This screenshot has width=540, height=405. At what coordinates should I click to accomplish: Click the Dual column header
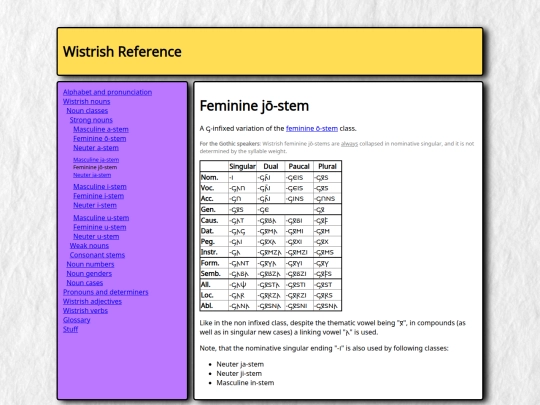click(271, 166)
